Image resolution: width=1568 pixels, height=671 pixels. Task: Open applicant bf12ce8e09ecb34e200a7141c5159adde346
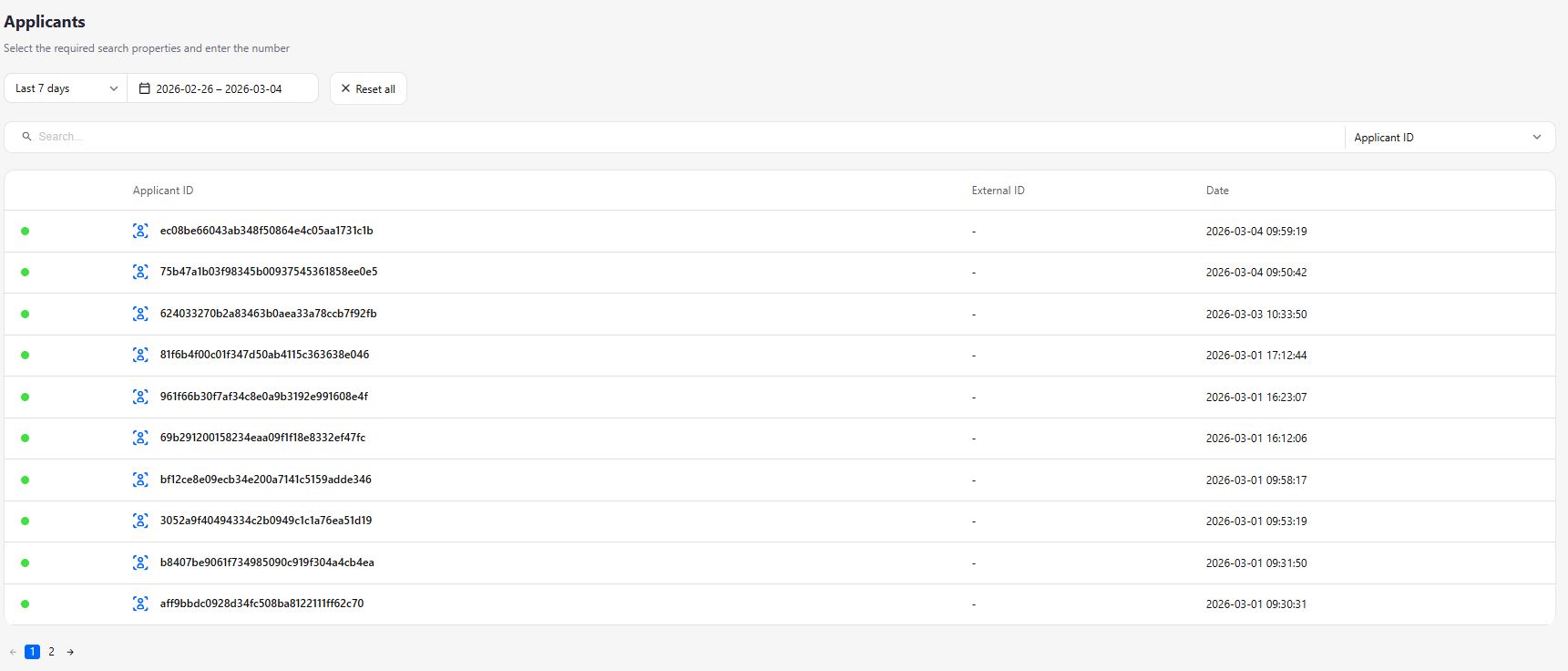coord(265,480)
